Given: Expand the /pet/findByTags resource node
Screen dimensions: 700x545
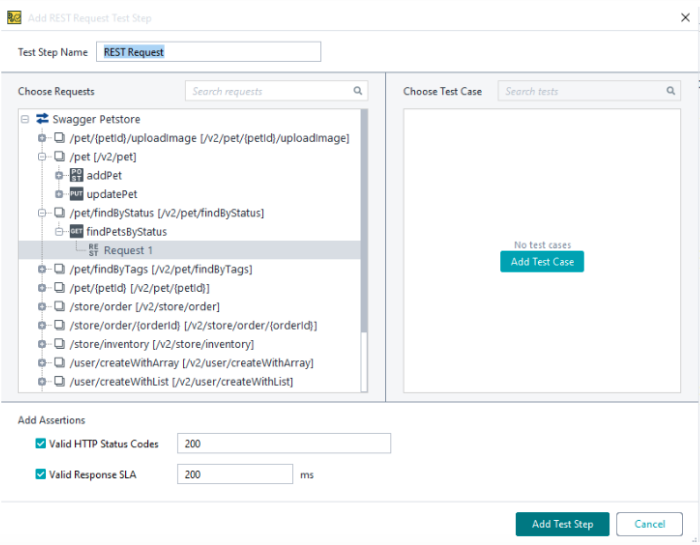Looking at the screenshot, I should click(42, 269).
